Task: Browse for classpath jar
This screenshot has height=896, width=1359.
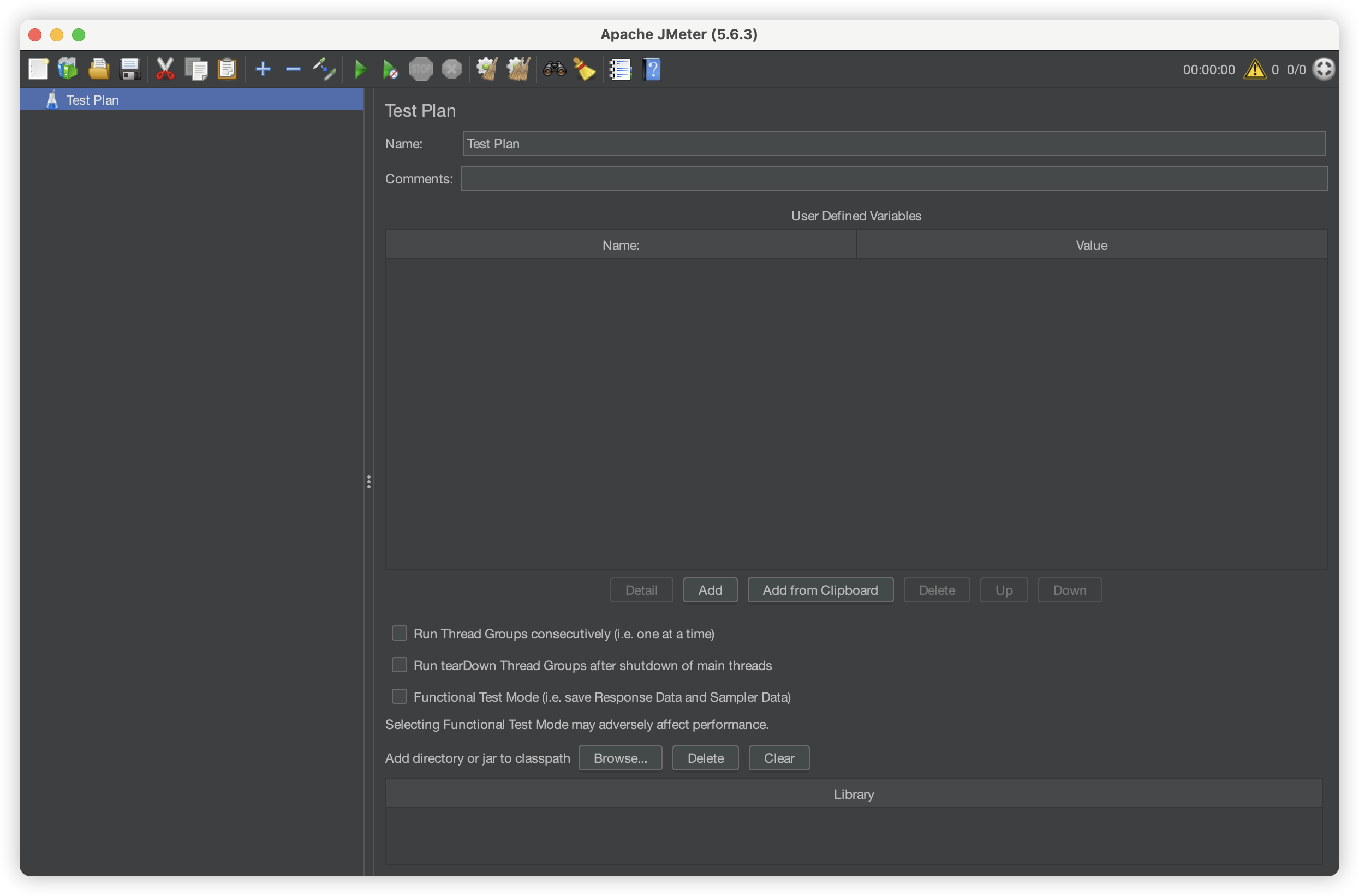Action: (x=620, y=758)
